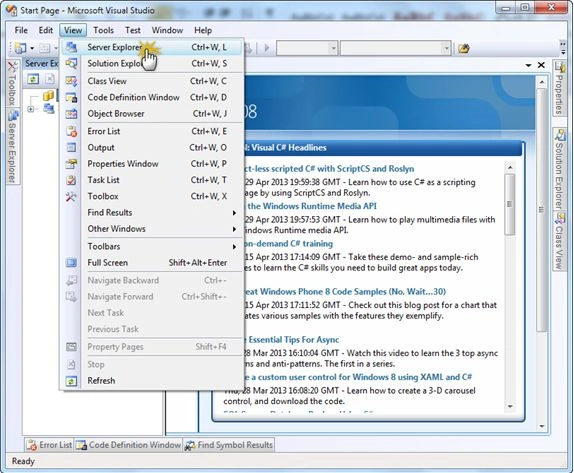Click the Start Page outer scrollbar thumb
The width and height of the screenshot is (574, 473).
click(541, 209)
